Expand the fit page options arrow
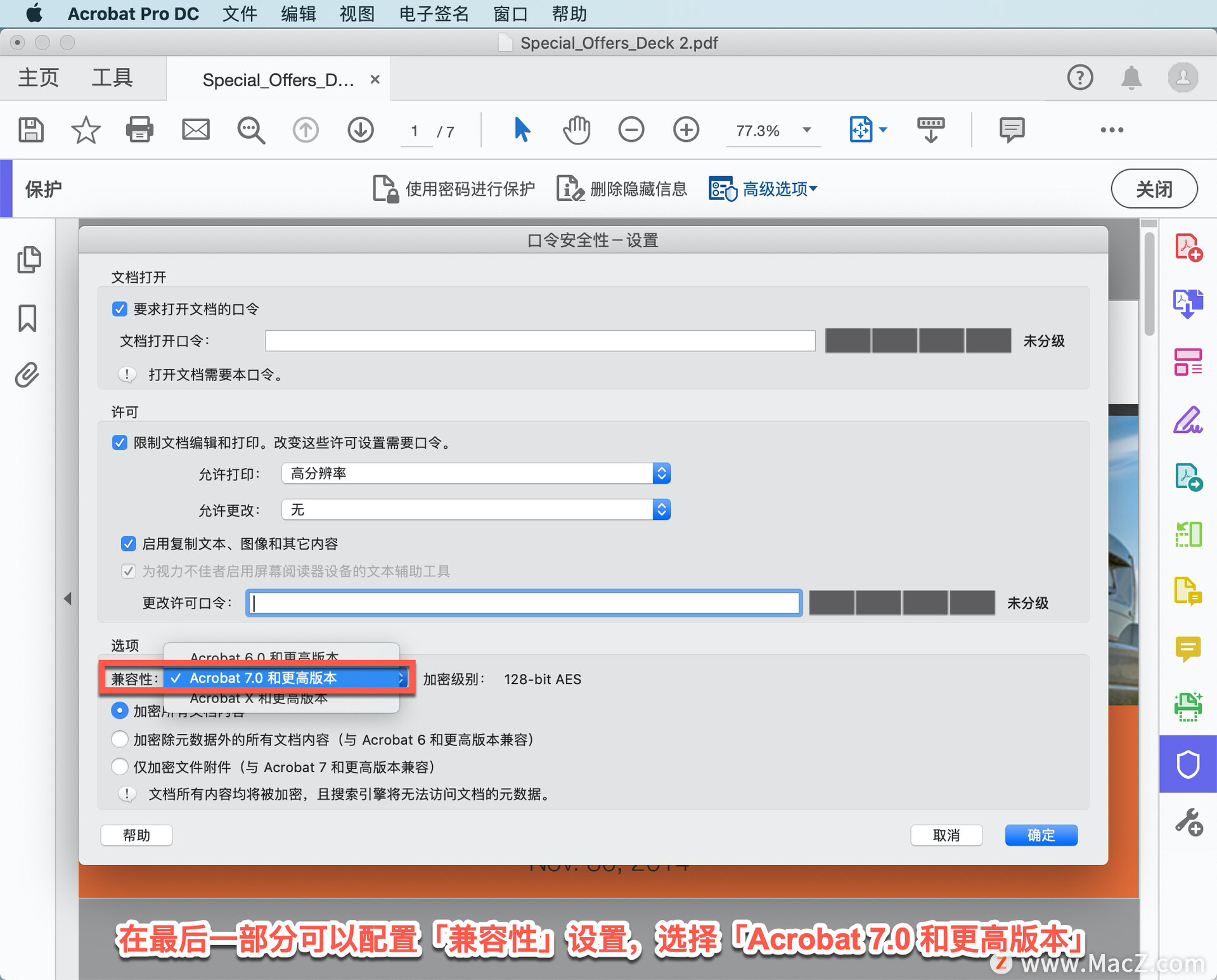 883,130
